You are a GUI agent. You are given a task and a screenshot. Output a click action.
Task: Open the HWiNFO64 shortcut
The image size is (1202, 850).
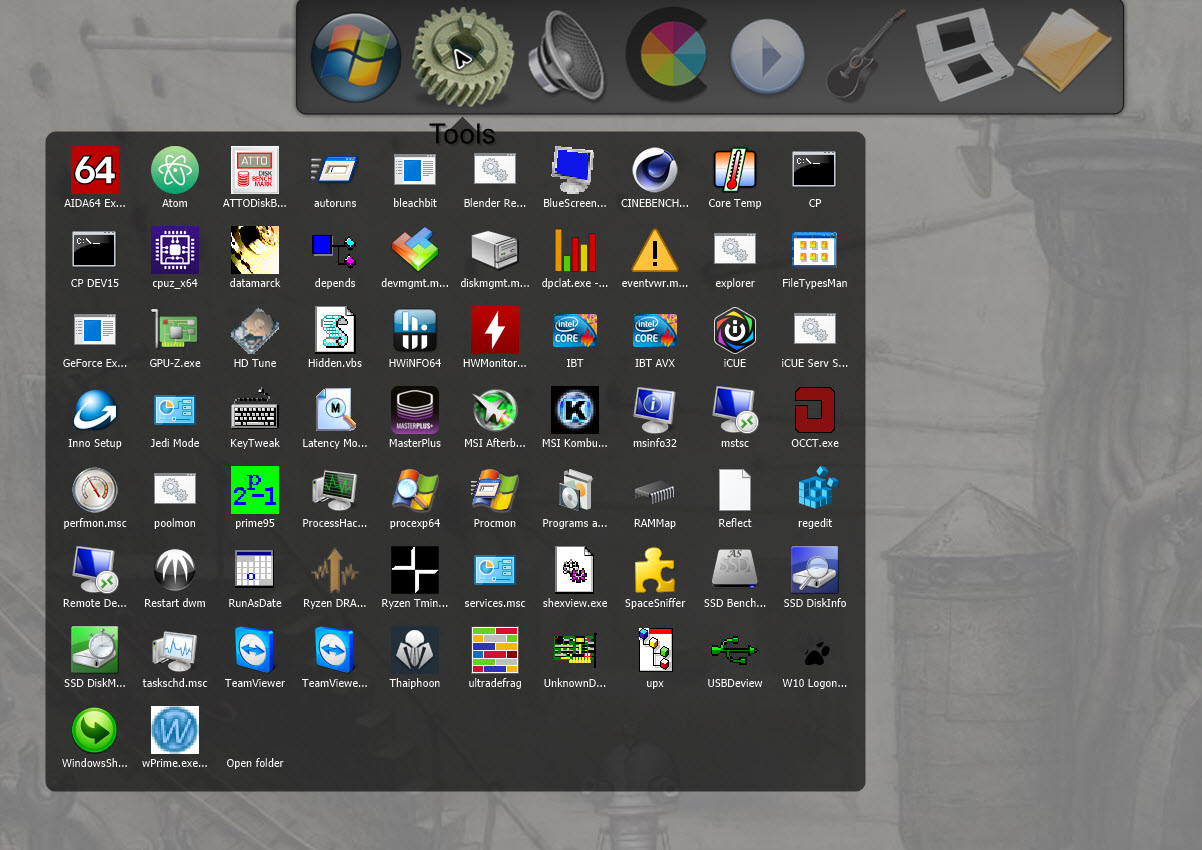(415, 330)
